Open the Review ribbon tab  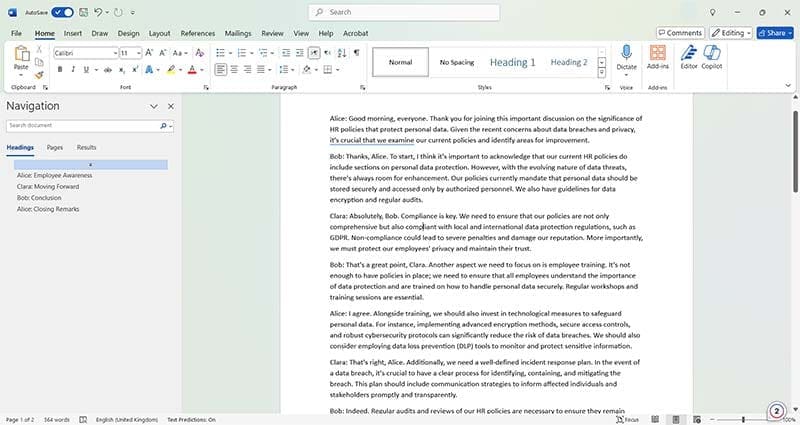tap(272, 33)
